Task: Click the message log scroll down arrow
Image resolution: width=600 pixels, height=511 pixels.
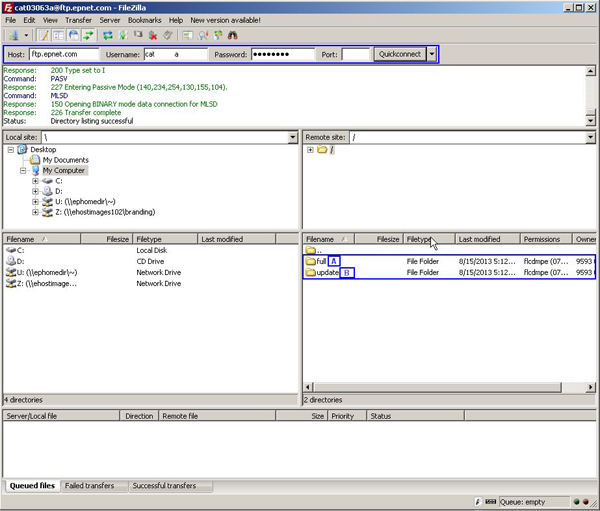Action: pos(590,121)
